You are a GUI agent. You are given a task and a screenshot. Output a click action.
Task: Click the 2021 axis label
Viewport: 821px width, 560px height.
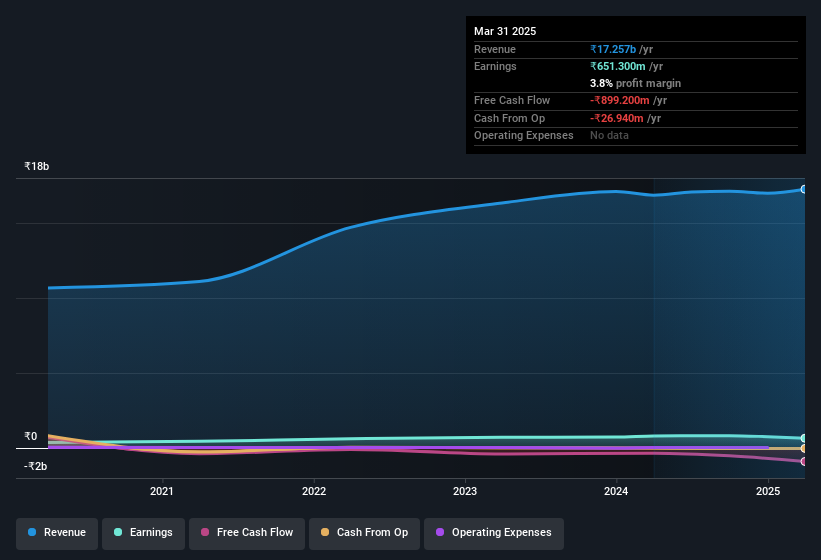click(x=162, y=491)
